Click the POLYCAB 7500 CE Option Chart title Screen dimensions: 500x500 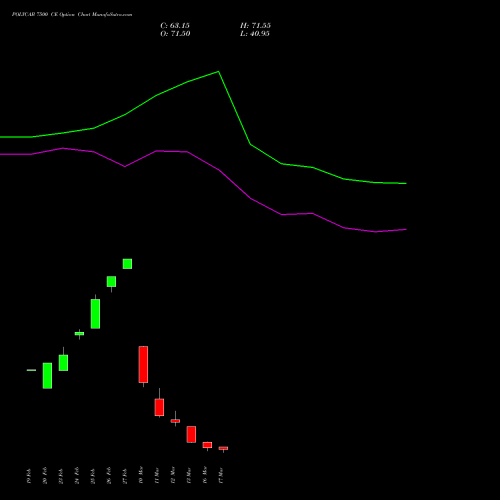(72, 15)
